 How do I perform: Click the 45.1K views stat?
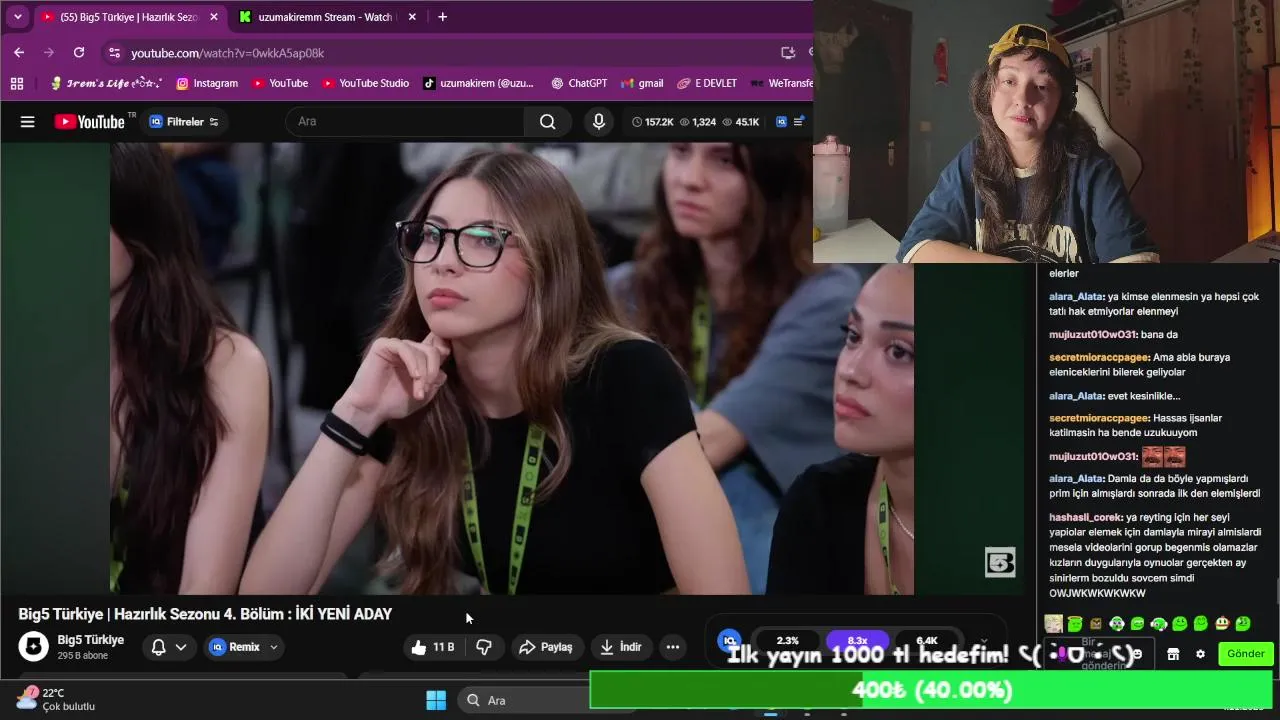point(740,122)
